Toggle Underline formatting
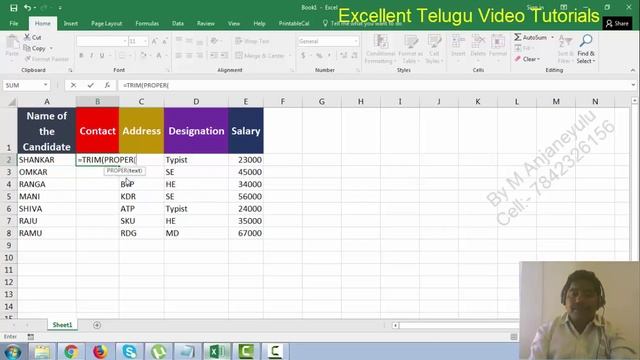 click(x=102, y=55)
